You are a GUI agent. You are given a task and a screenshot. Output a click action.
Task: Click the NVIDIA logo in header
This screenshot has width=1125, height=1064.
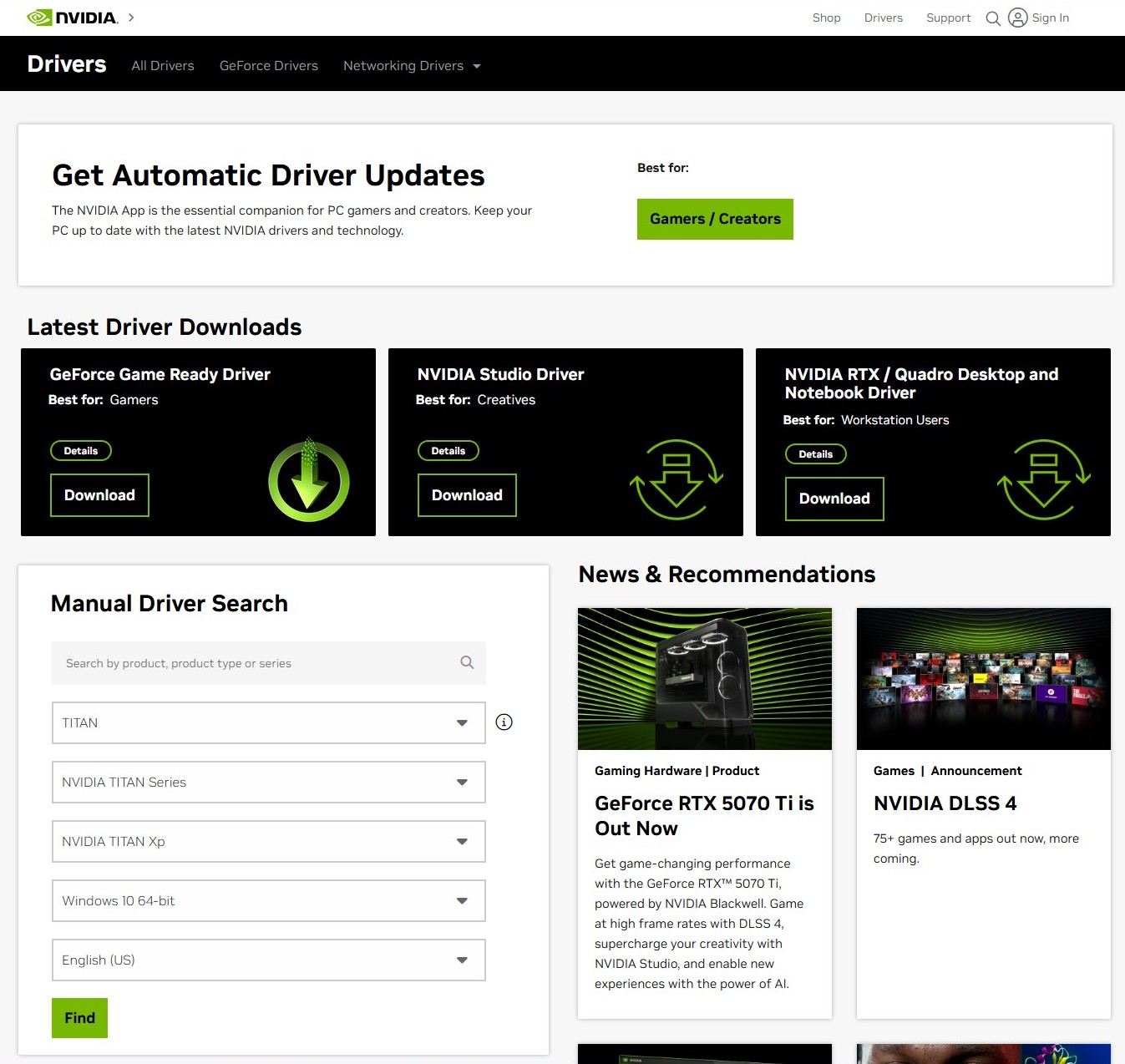[73, 18]
